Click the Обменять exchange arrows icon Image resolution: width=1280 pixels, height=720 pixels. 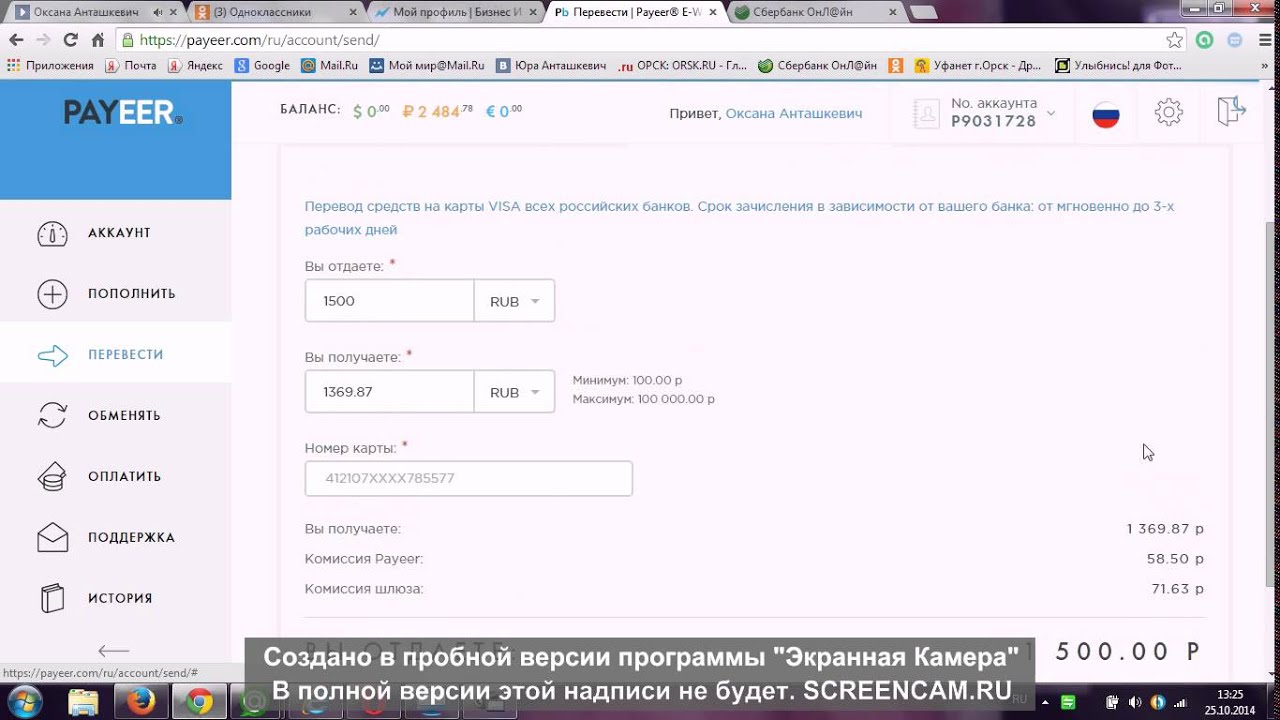click(52, 416)
